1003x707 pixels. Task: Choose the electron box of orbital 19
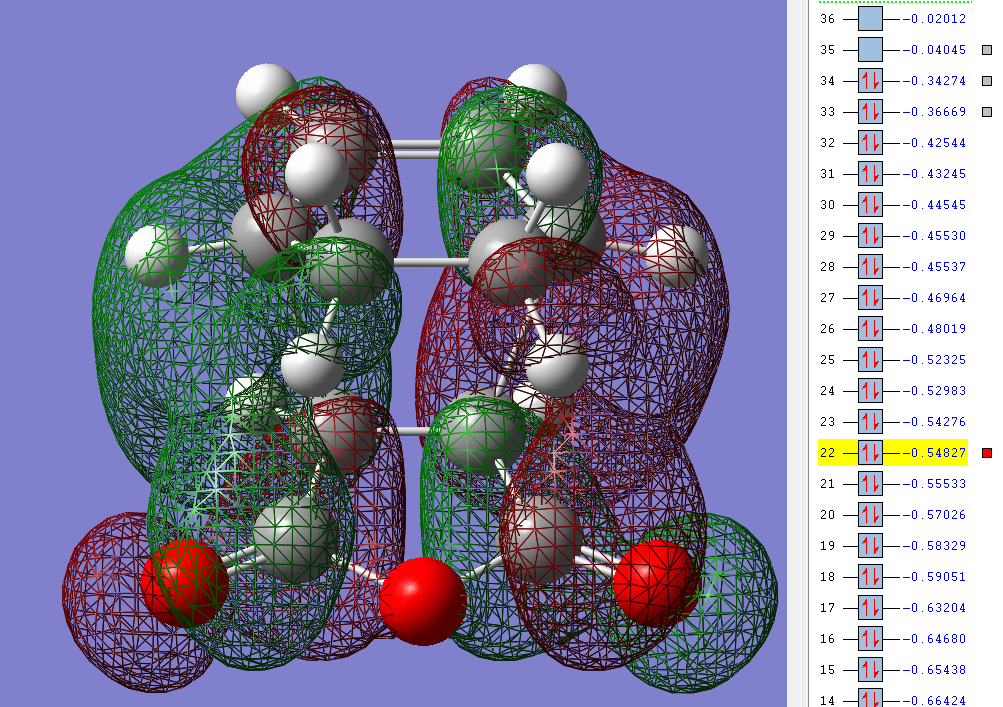[x=870, y=546]
